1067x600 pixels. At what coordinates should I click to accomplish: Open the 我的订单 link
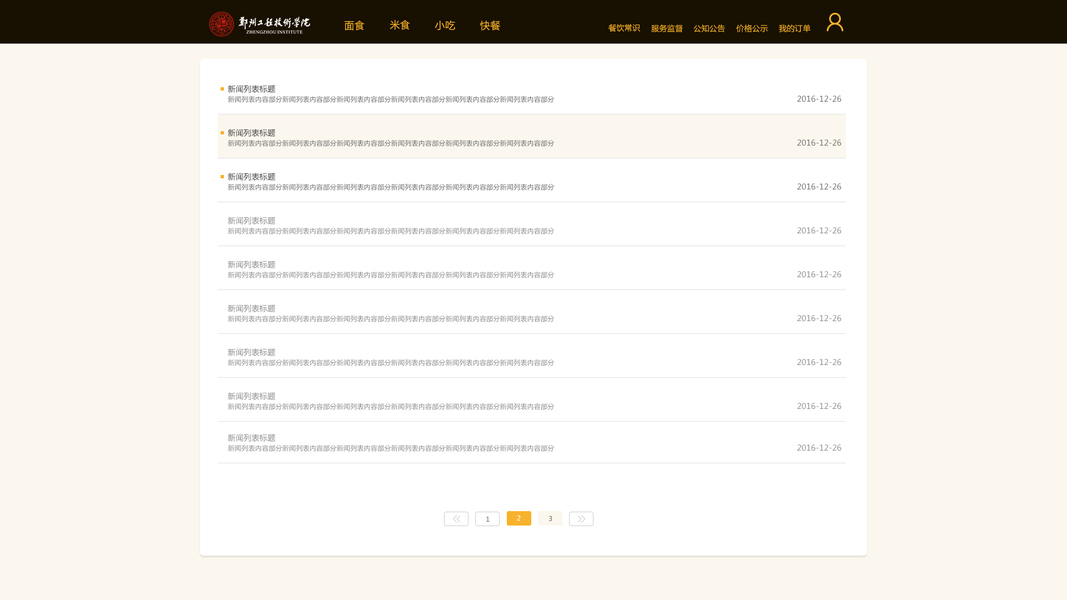(795, 29)
